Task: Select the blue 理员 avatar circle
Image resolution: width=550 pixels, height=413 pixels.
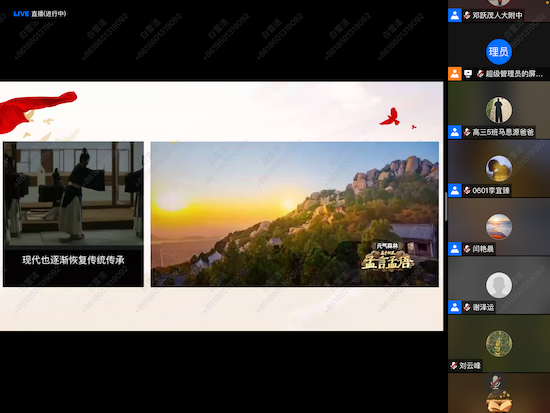Action: pyautogui.click(x=499, y=52)
